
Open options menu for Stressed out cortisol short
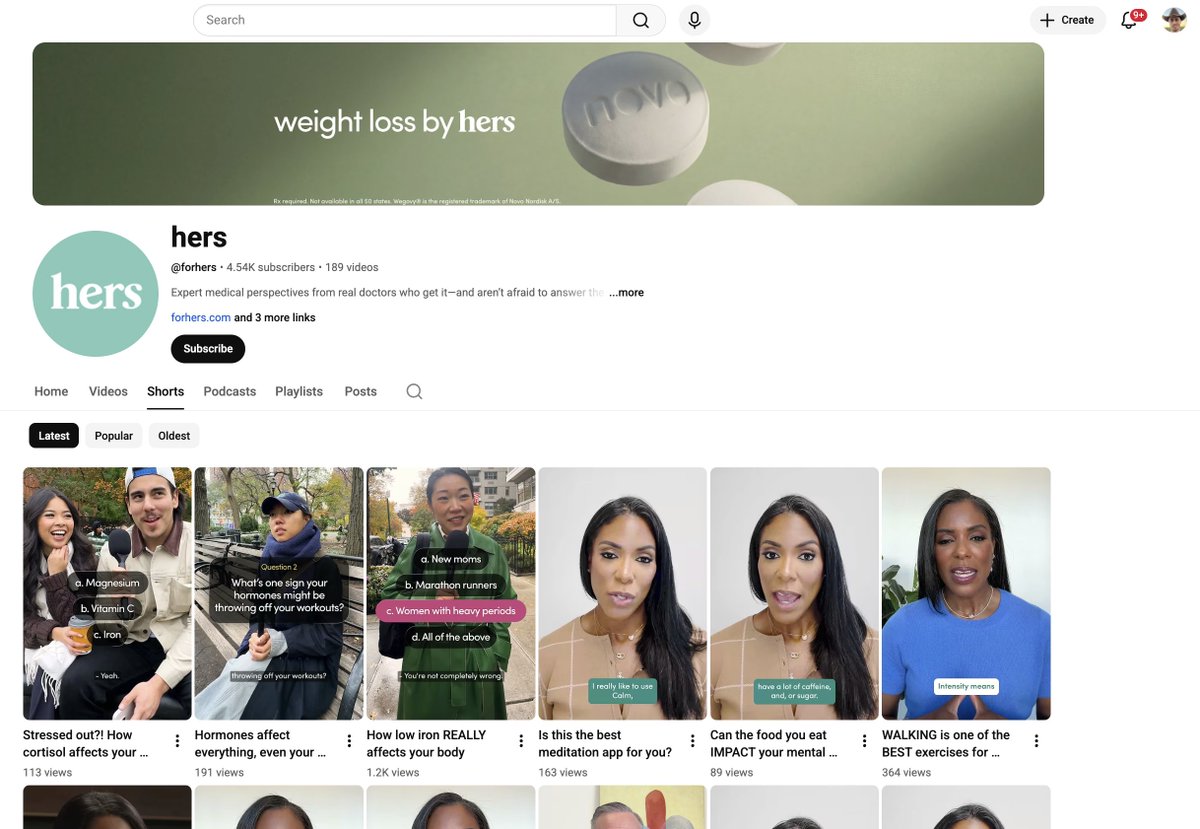click(x=177, y=741)
